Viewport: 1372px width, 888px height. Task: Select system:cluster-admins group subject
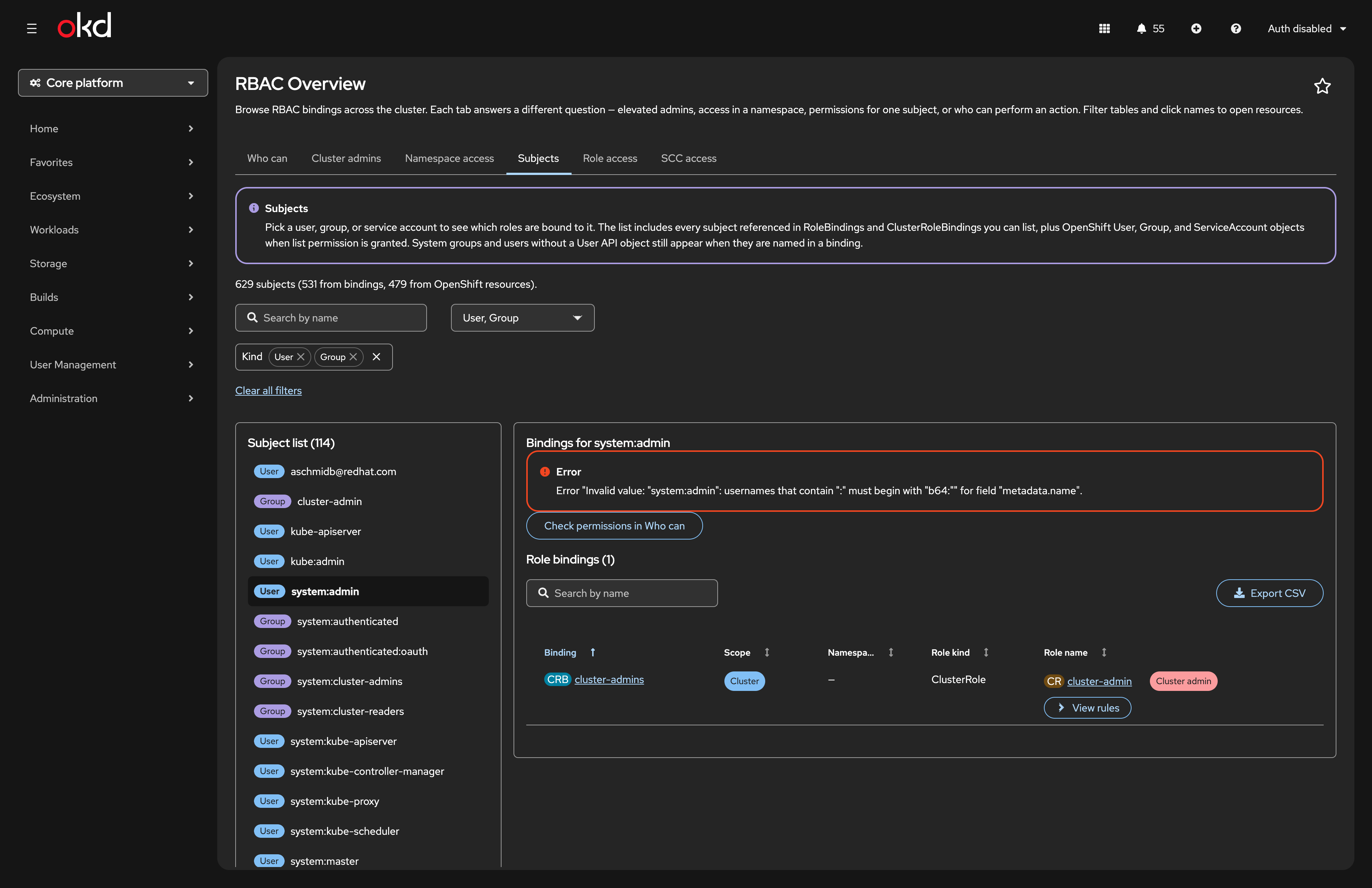pos(368,681)
